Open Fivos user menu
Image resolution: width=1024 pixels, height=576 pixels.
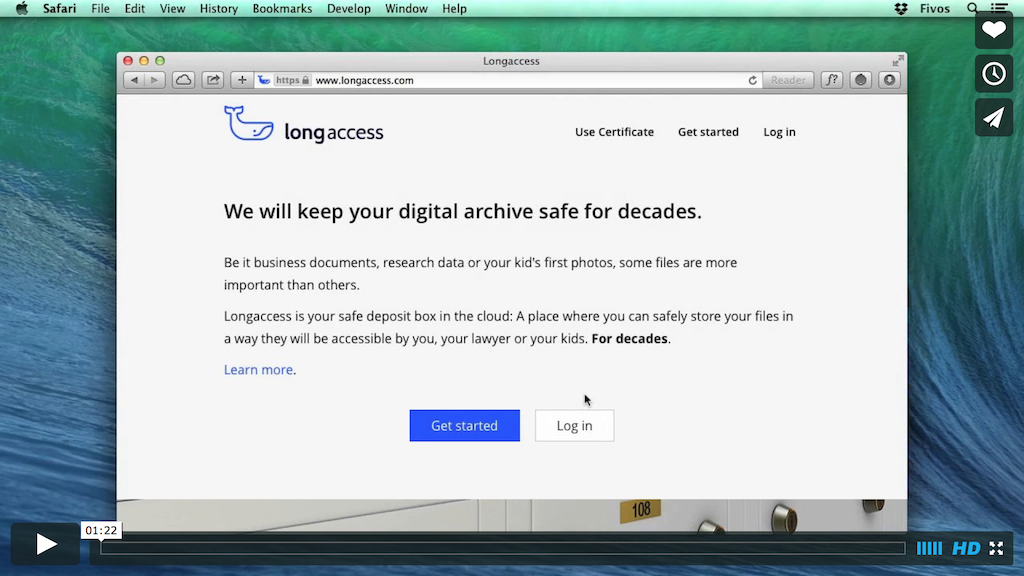[935, 8]
